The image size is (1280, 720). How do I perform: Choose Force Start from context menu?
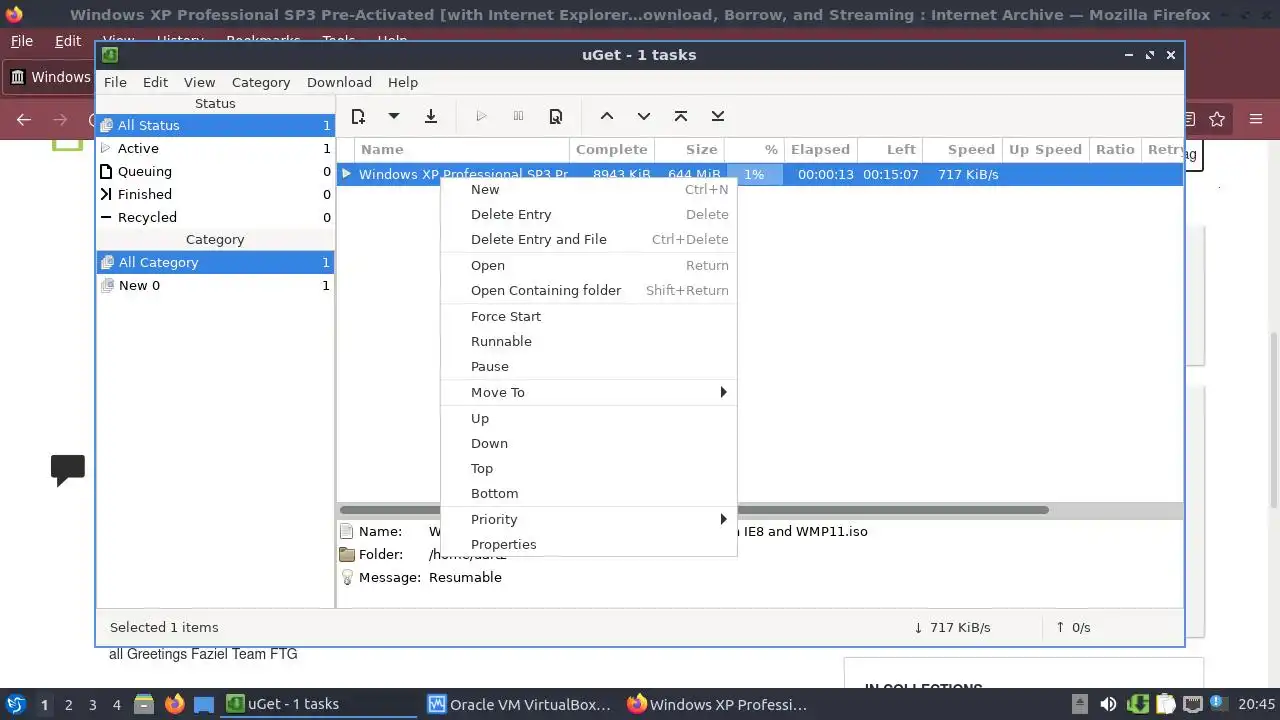pyautogui.click(x=588, y=316)
